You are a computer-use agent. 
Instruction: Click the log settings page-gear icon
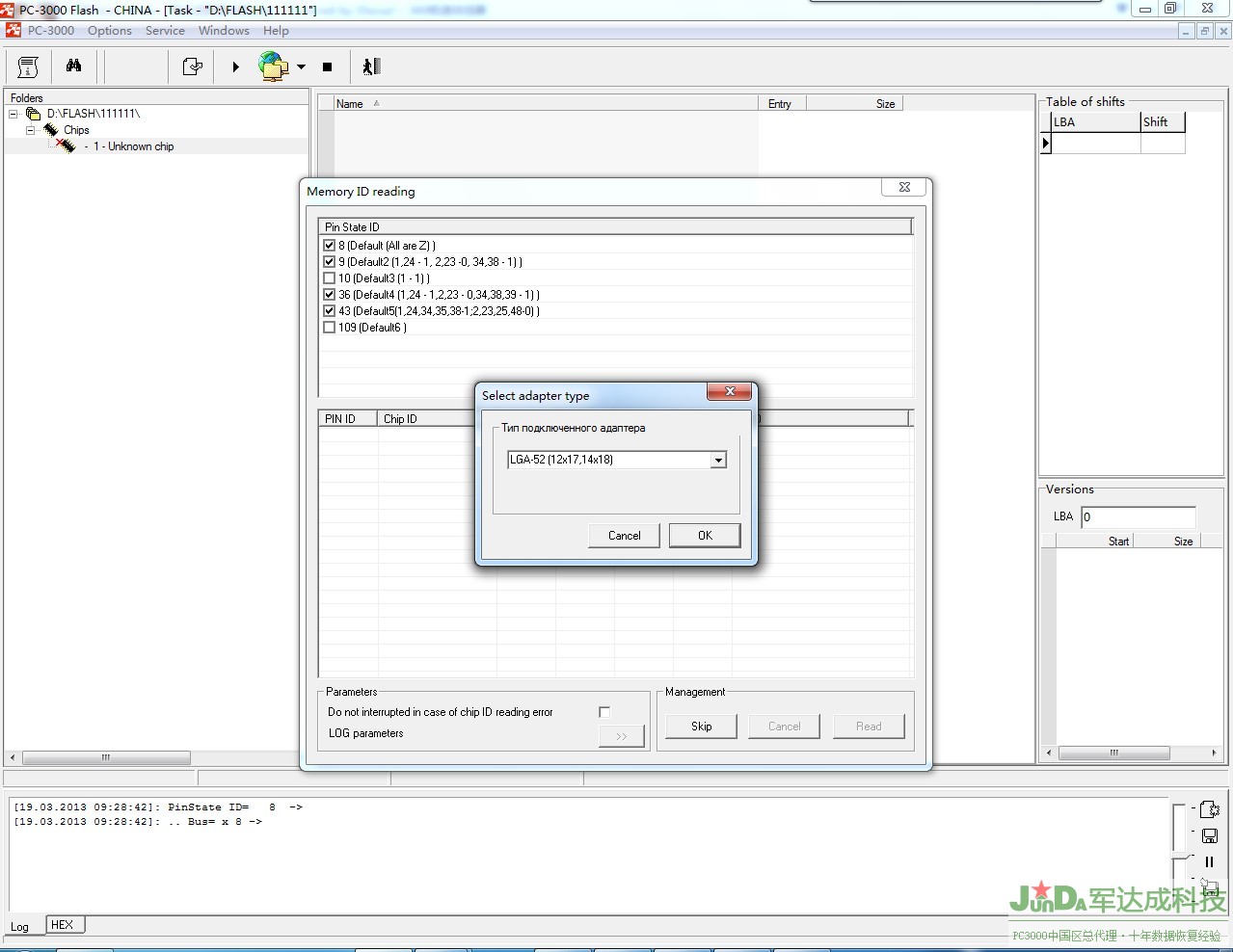[1209, 809]
